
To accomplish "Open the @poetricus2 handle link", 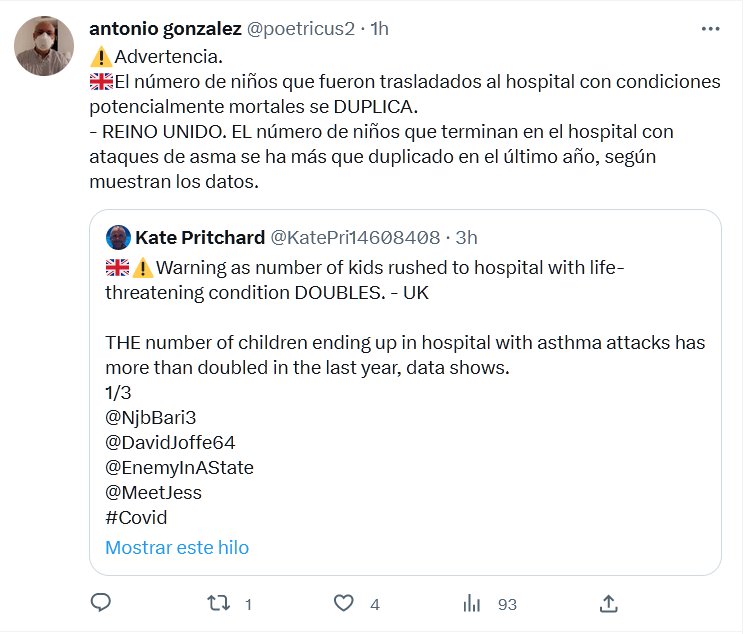I will click(300, 29).
